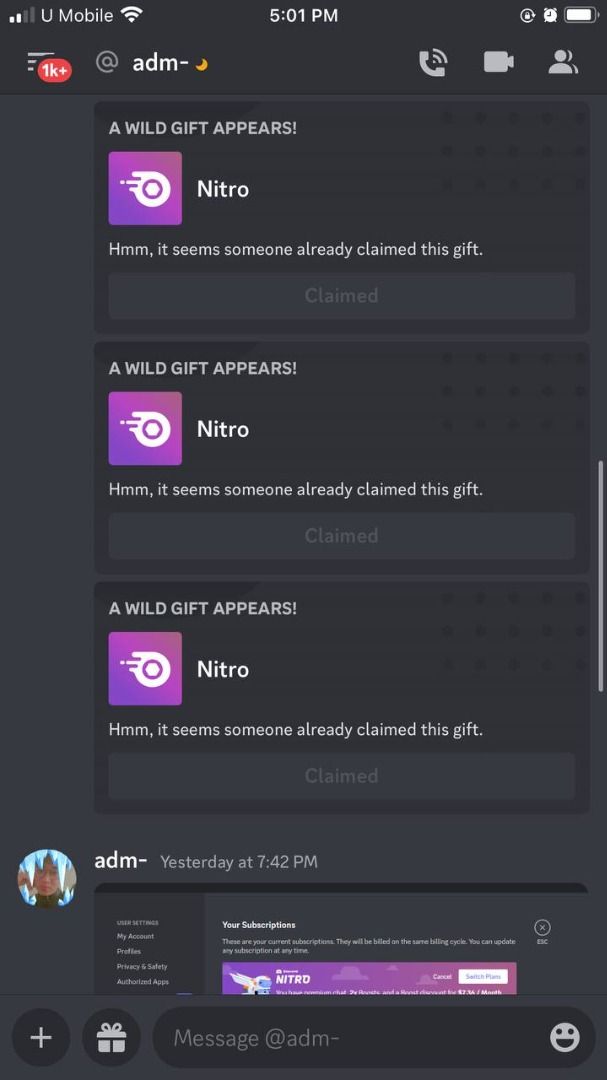Image resolution: width=607 pixels, height=1080 pixels.
Task: Start a video call
Action: [498, 63]
